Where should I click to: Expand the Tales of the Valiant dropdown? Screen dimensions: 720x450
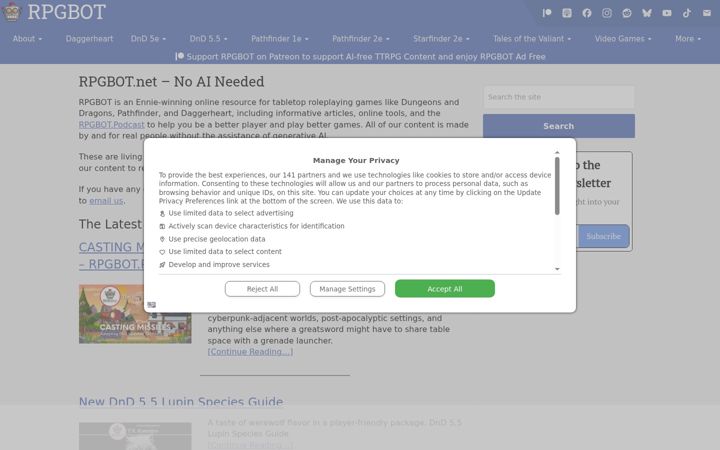pos(532,39)
